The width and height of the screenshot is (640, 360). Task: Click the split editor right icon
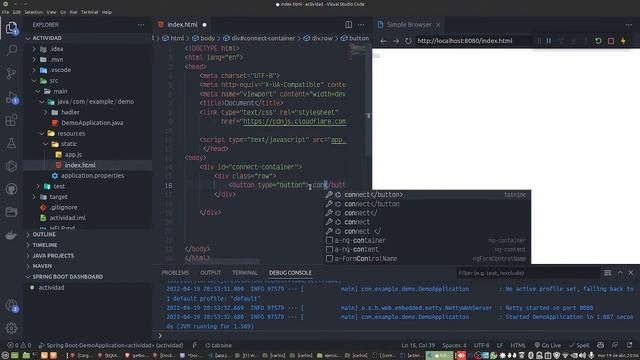point(348,24)
